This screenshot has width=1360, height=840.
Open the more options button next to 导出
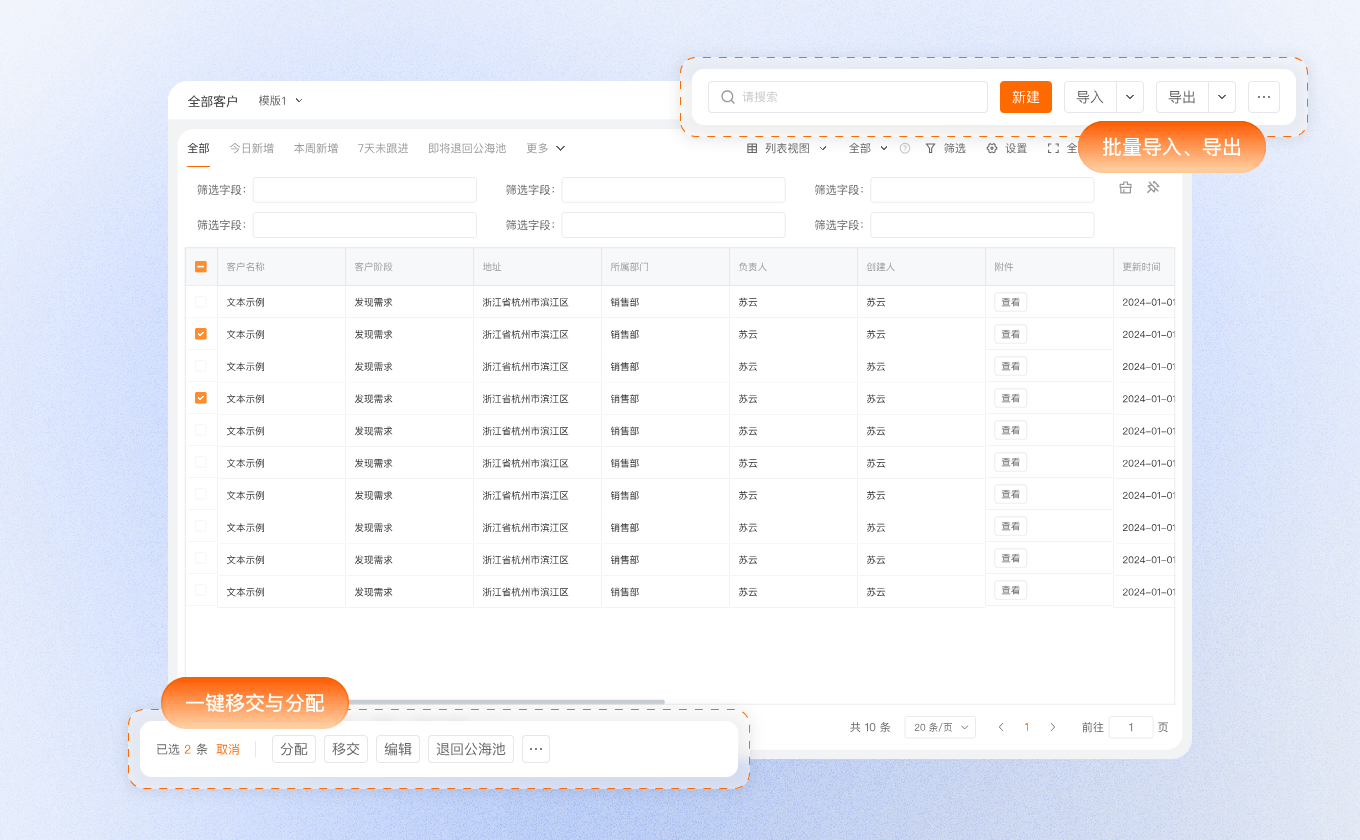(x=1264, y=97)
